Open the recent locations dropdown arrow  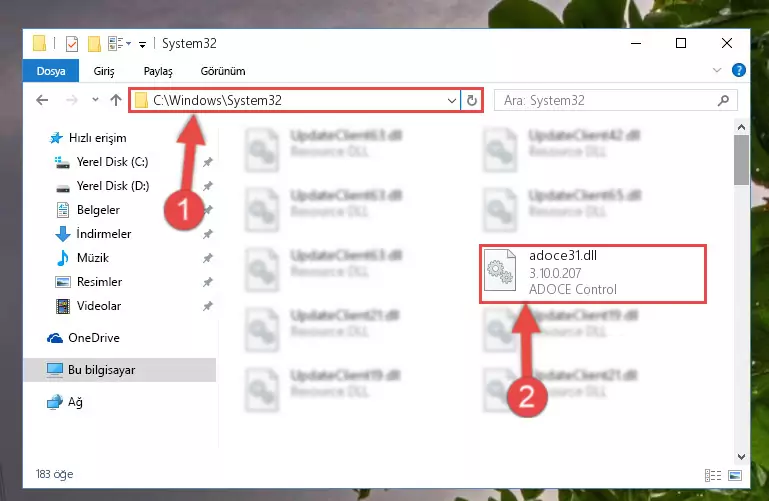(x=95, y=100)
